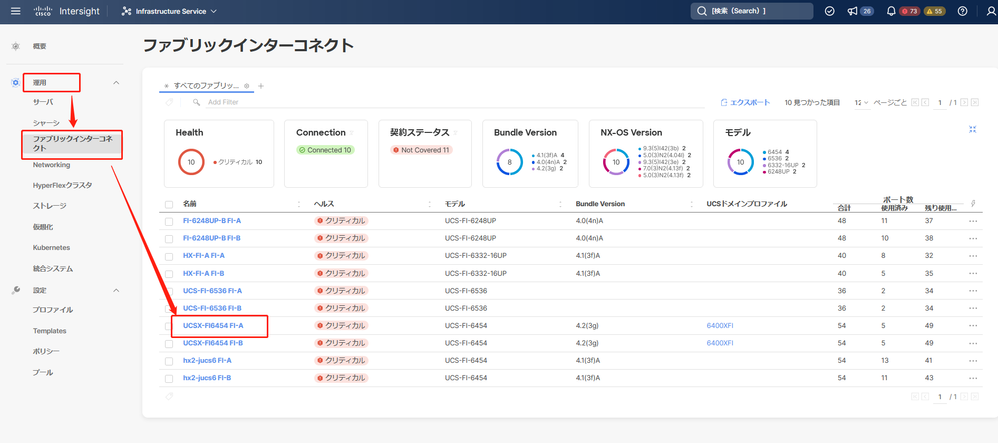998x443 pixels.
Task: Go to previous page icon at top
Action: (925, 102)
